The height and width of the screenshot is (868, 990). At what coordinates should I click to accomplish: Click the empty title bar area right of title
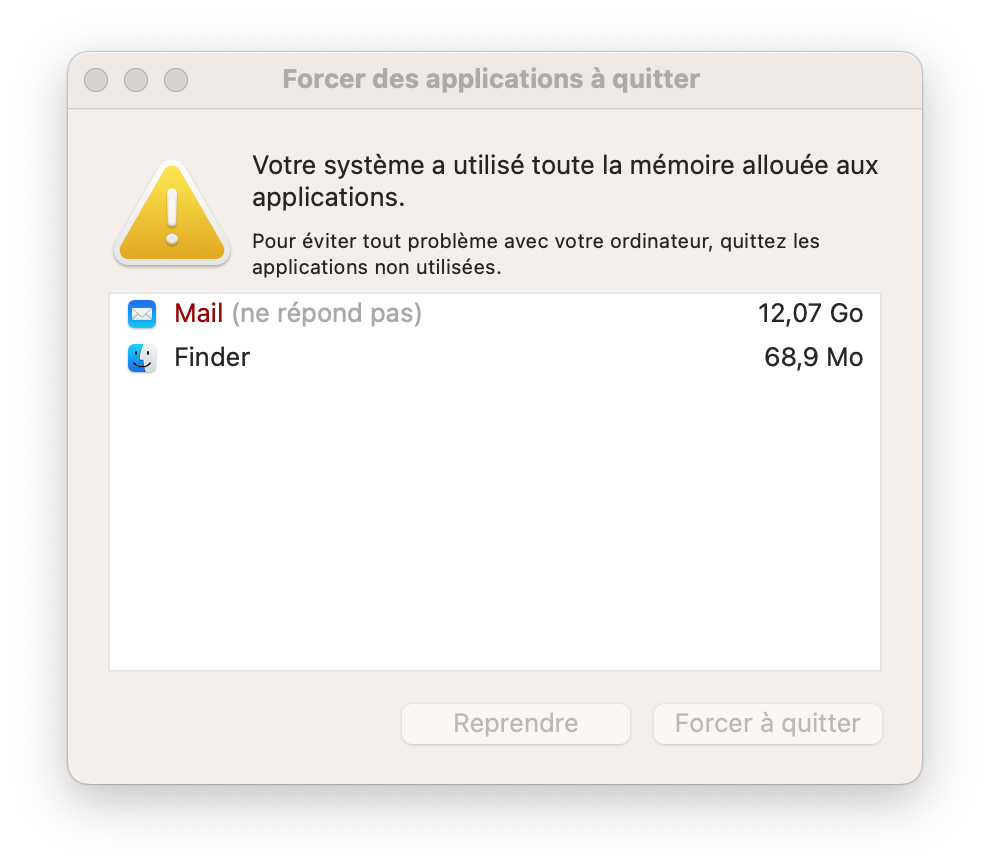(810, 80)
